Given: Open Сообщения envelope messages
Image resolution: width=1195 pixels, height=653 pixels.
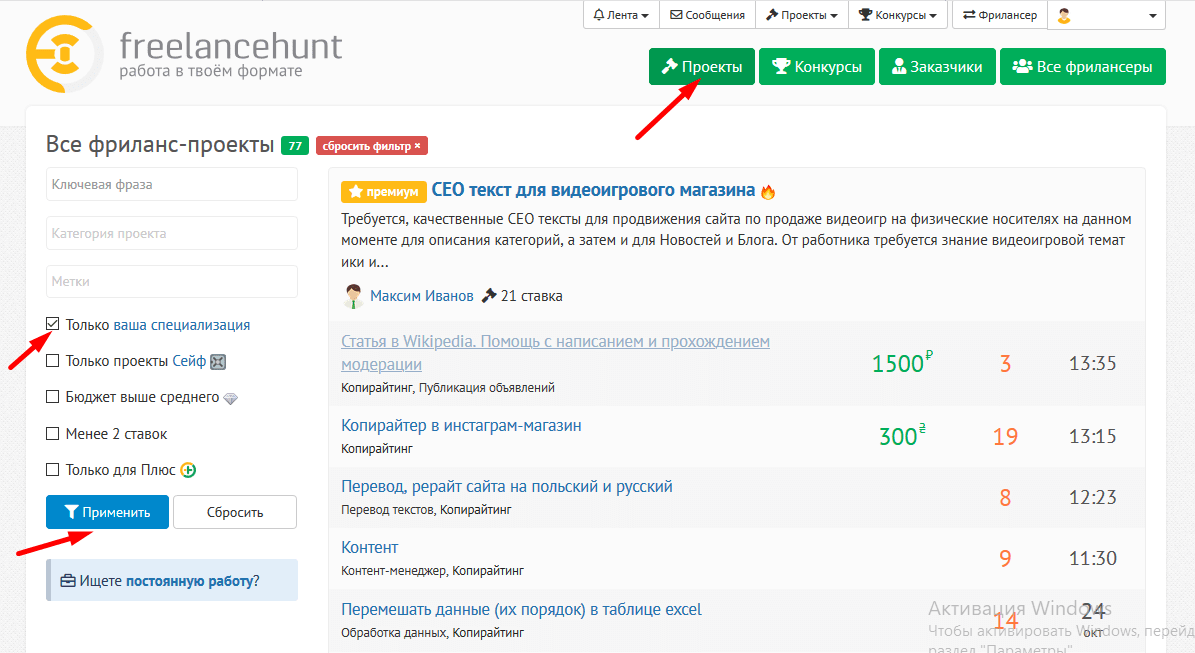Looking at the screenshot, I should point(707,15).
